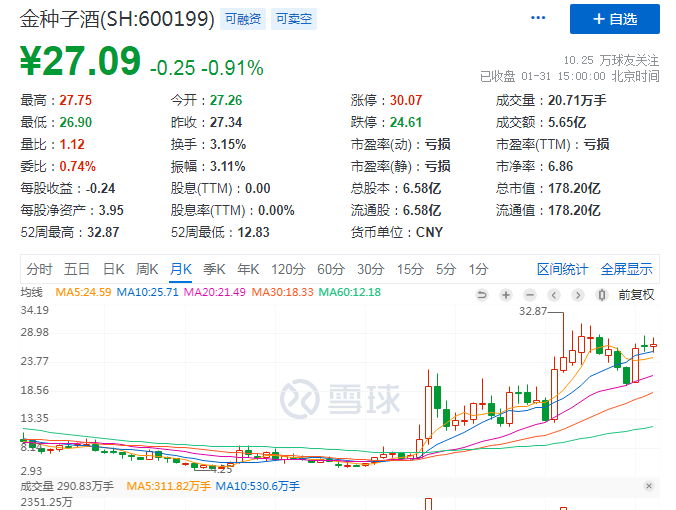Zoom out the chart with minus icon
The height and width of the screenshot is (510, 676).
530,294
